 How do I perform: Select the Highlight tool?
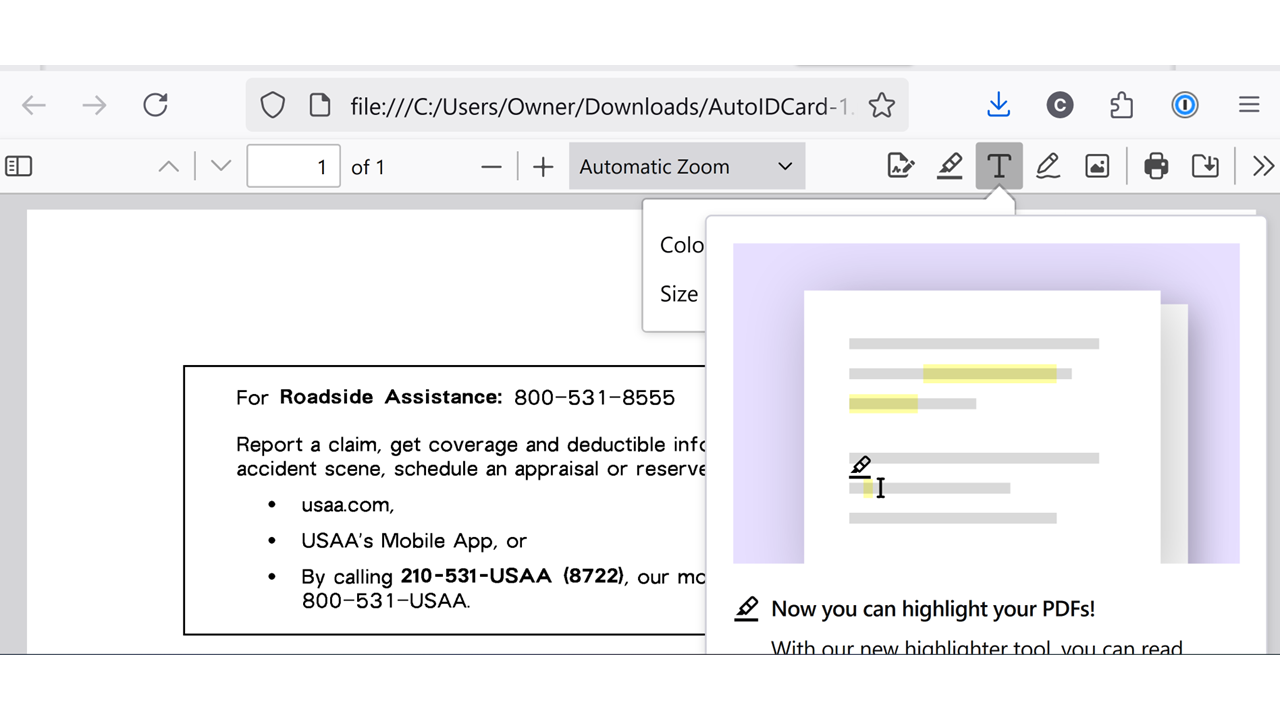[950, 166]
